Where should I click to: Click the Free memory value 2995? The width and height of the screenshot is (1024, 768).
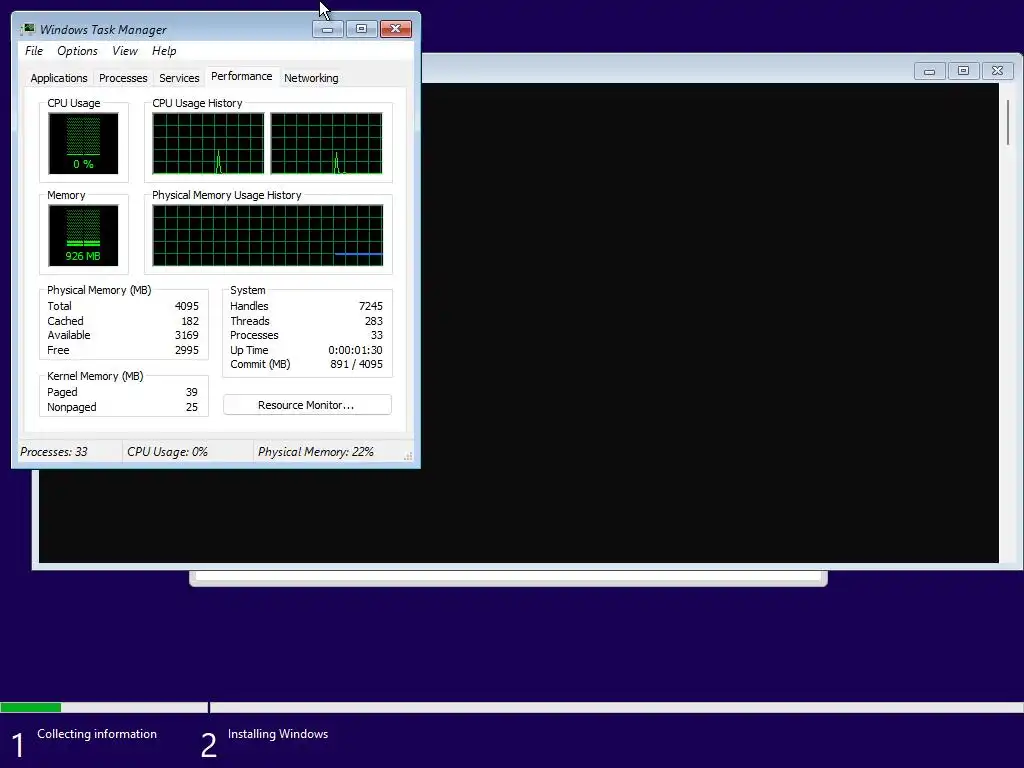(187, 350)
